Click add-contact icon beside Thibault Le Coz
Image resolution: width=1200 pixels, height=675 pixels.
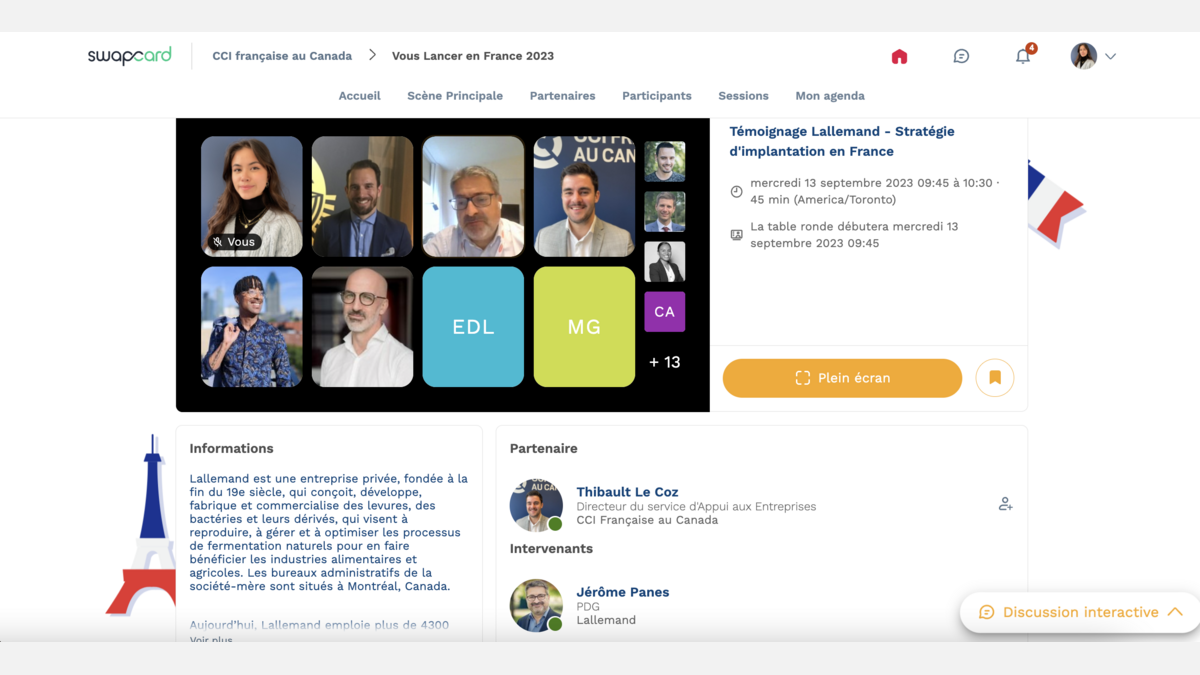[x=1005, y=504]
